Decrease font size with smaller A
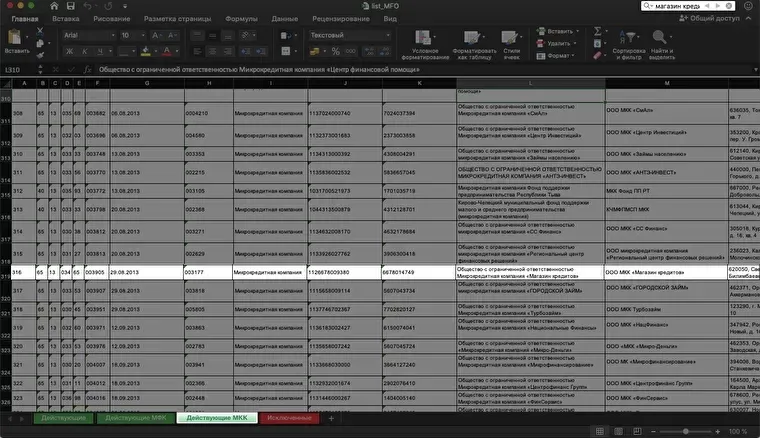 click(x=172, y=35)
